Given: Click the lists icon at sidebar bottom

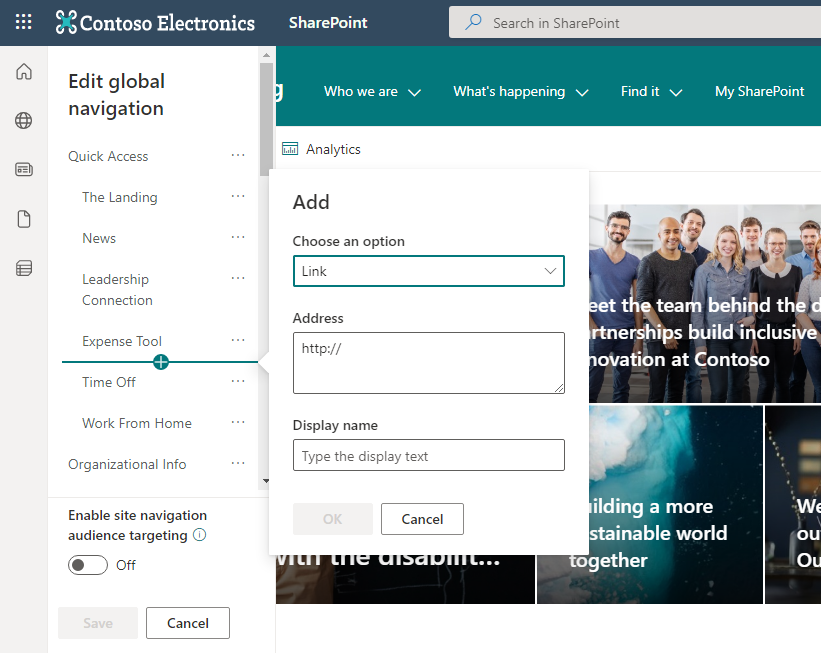Looking at the screenshot, I should click(x=23, y=266).
